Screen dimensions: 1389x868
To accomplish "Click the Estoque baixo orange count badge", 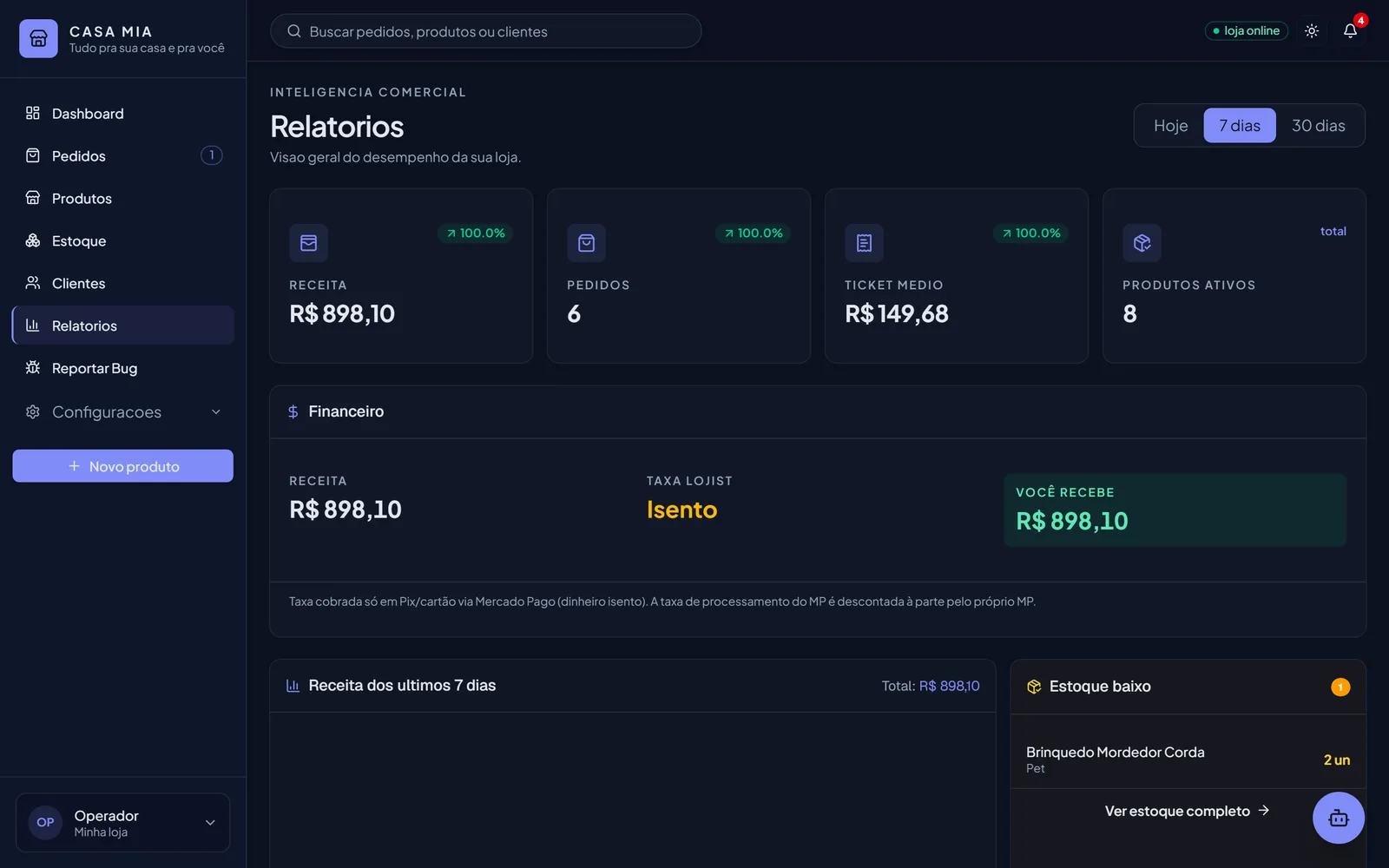I will click(1340, 687).
